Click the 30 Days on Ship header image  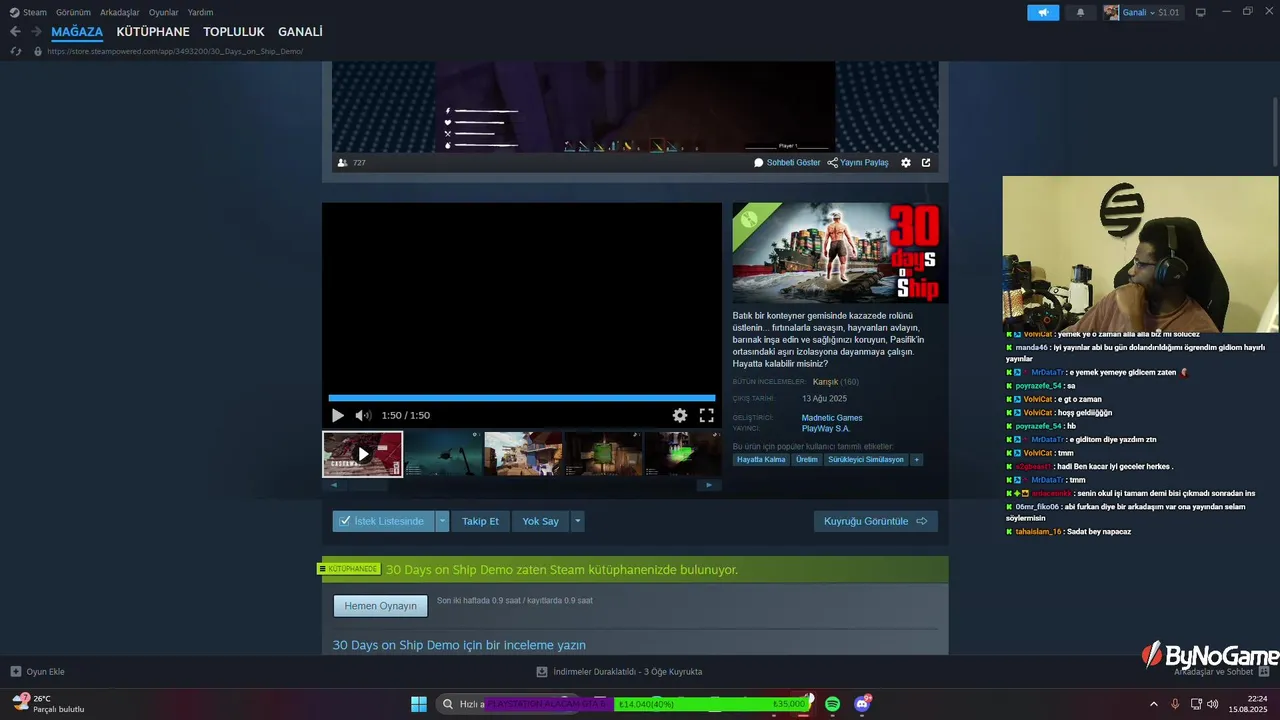point(840,253)
